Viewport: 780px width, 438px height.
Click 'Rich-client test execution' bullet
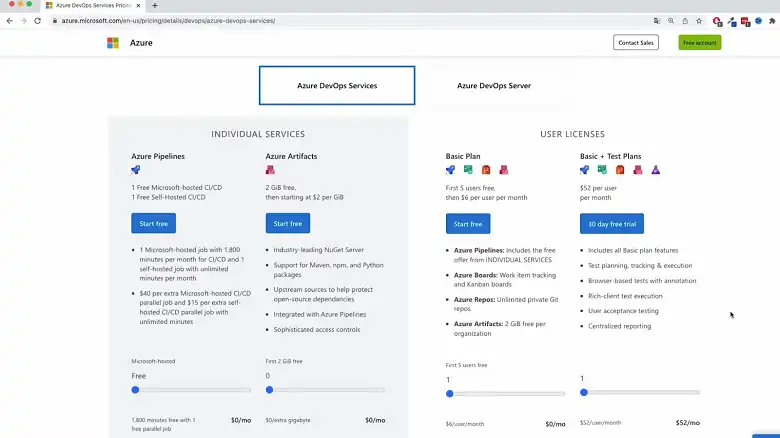625,296
